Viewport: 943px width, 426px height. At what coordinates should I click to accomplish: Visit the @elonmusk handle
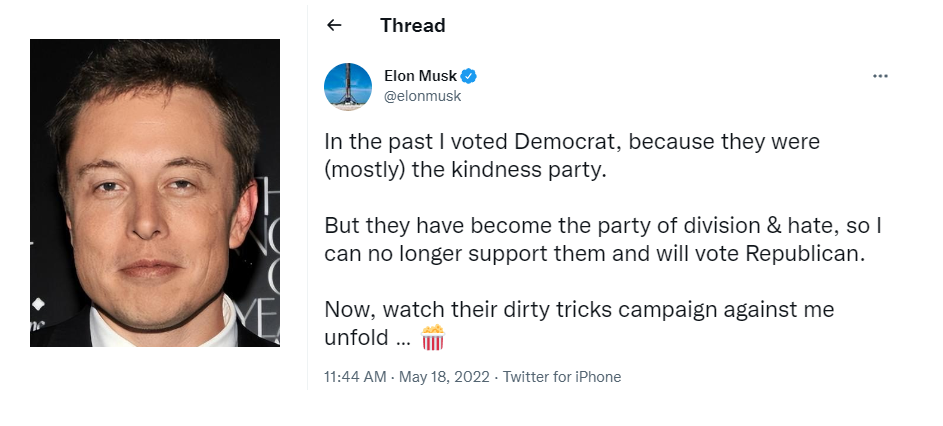pyautogui.click(x=422, y=96)
